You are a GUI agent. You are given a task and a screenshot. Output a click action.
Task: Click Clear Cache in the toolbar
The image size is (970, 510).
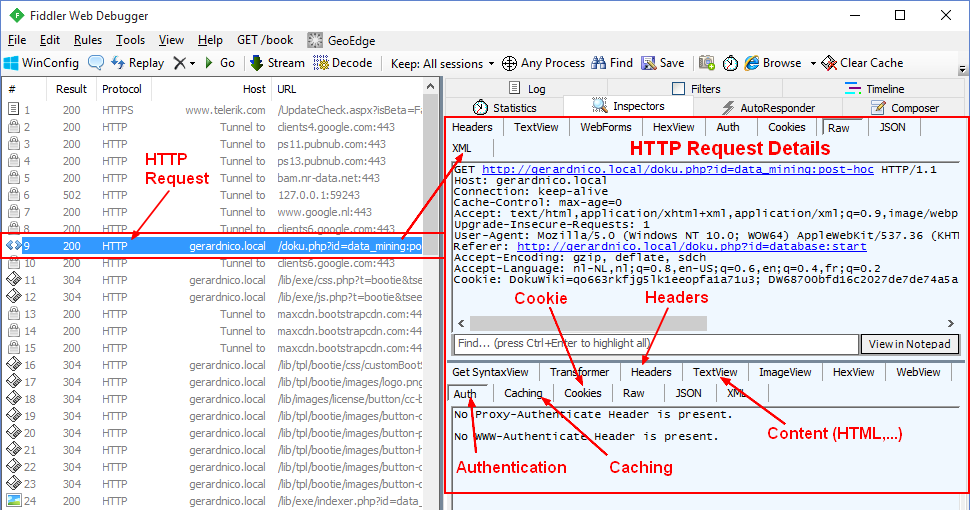[x=862, y=63]
